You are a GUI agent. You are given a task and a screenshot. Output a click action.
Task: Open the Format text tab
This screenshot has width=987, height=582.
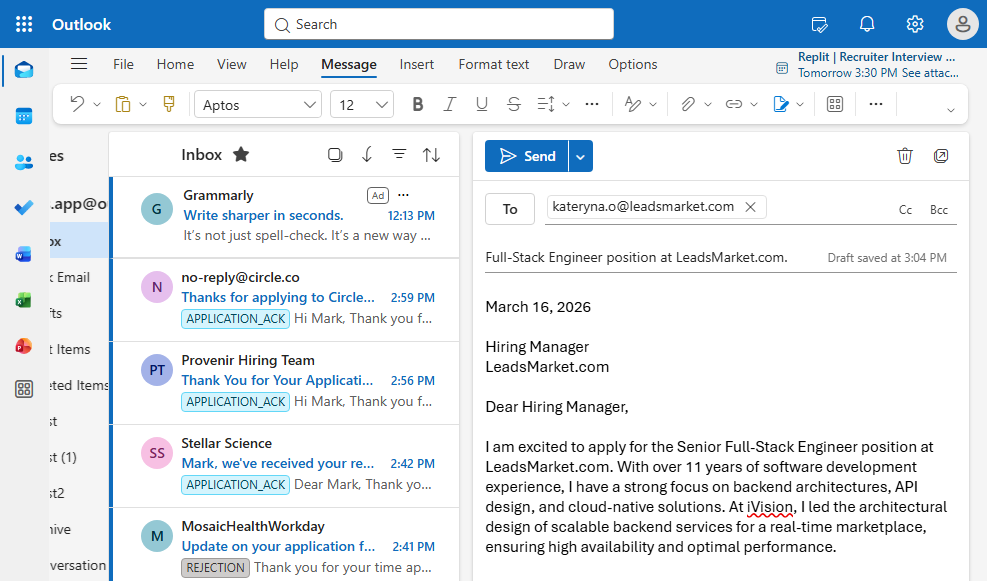(x=494, y=64)
